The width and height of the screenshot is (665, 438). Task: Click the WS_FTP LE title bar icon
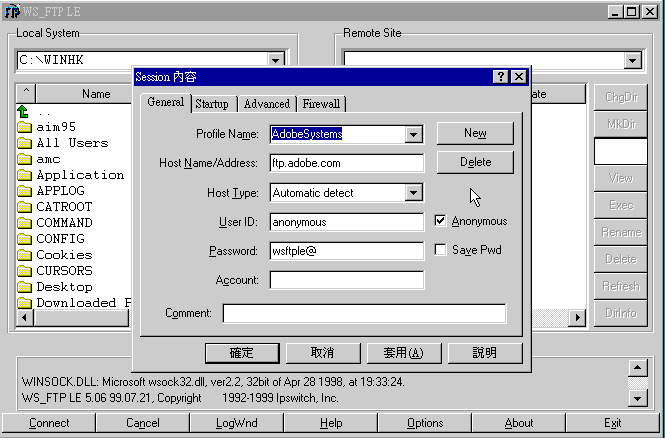11,11
